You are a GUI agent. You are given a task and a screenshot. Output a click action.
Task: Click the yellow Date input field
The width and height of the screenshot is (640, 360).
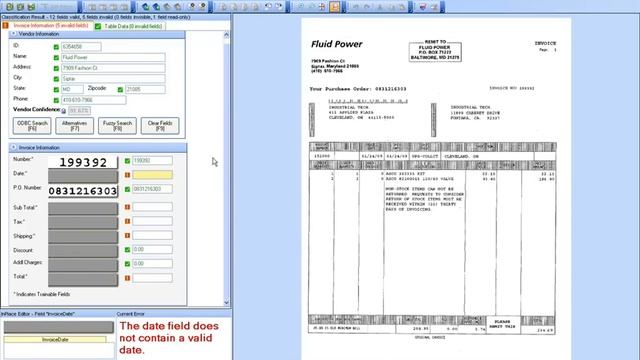[152, 175]
